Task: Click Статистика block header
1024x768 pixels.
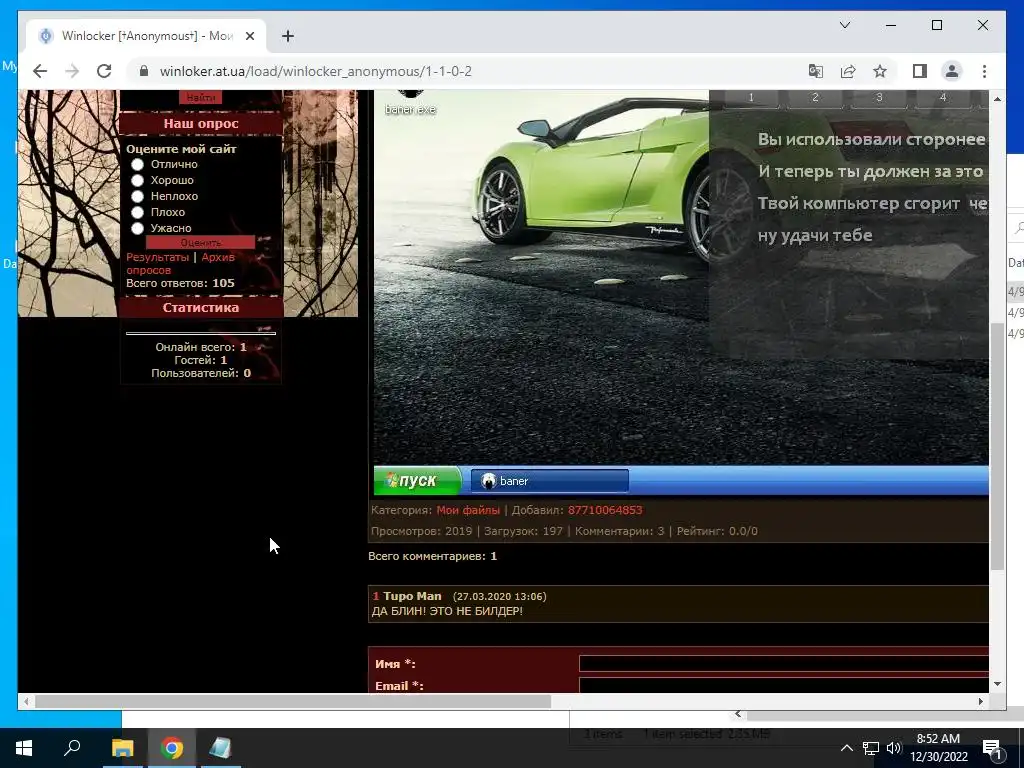Action: click(x=200, y=308)
